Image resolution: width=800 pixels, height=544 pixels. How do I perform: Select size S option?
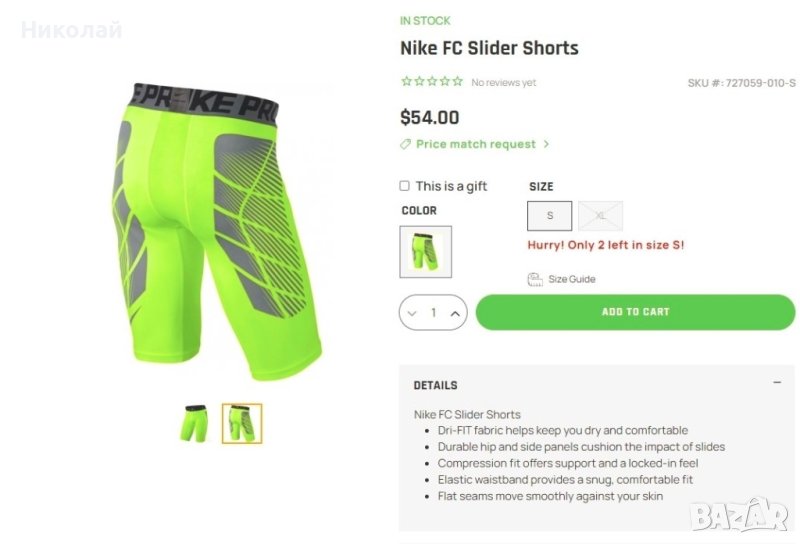(x=549, y=215)
